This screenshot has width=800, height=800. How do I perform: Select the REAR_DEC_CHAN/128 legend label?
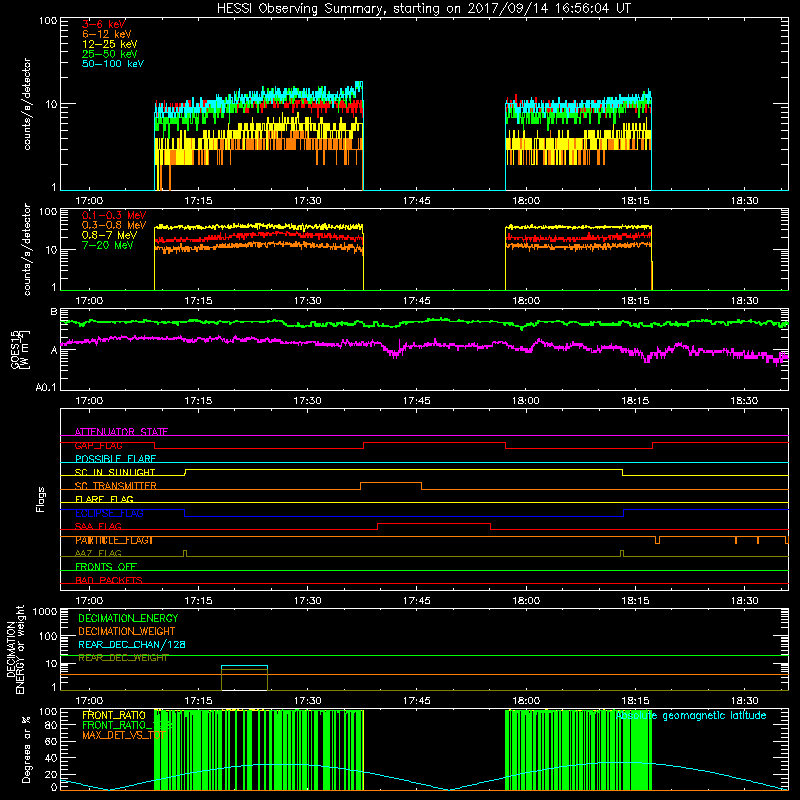point(132,645)
